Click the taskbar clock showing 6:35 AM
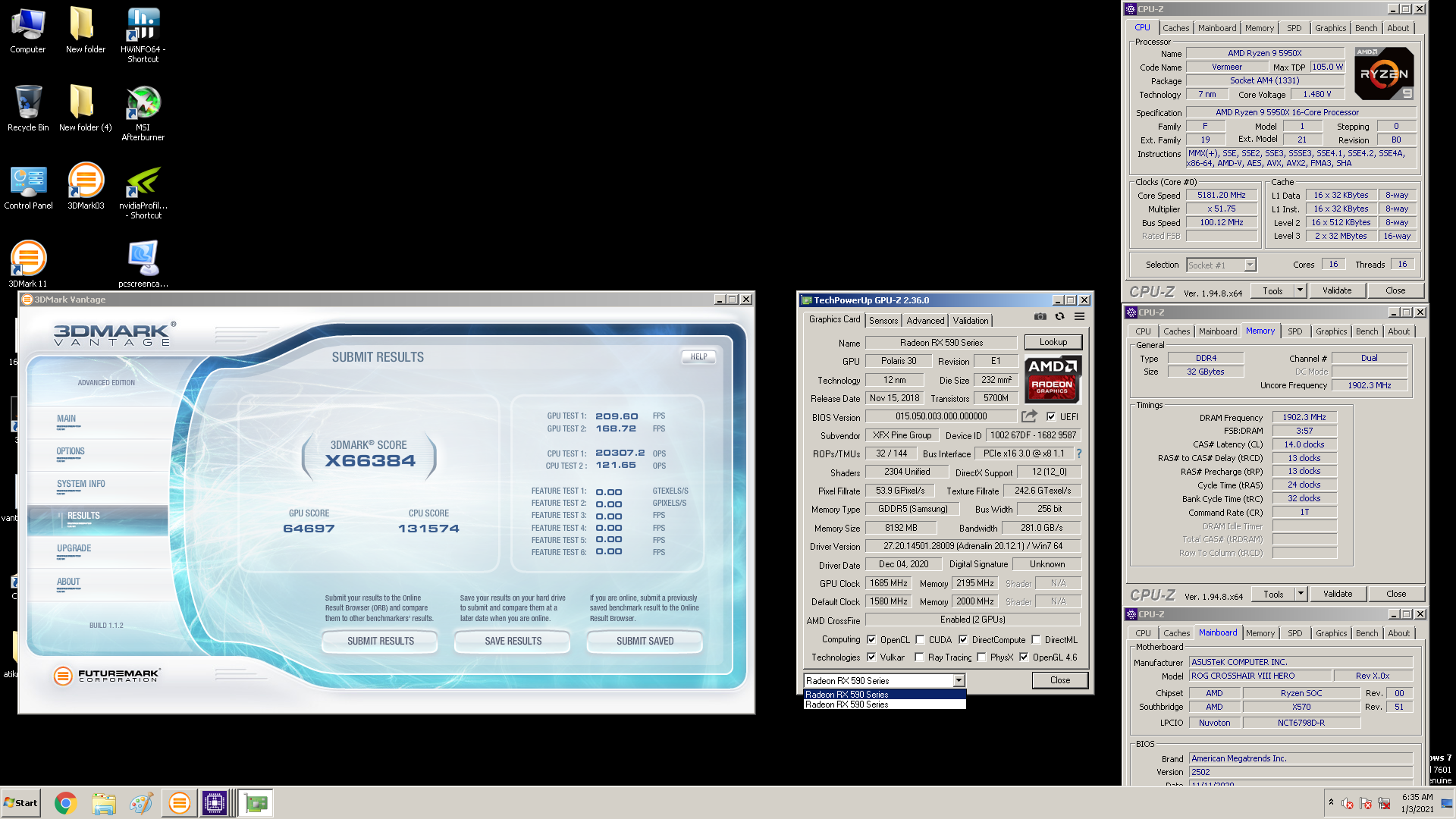The height and width of the screenshot is (819, 1456). (1417, 803)
